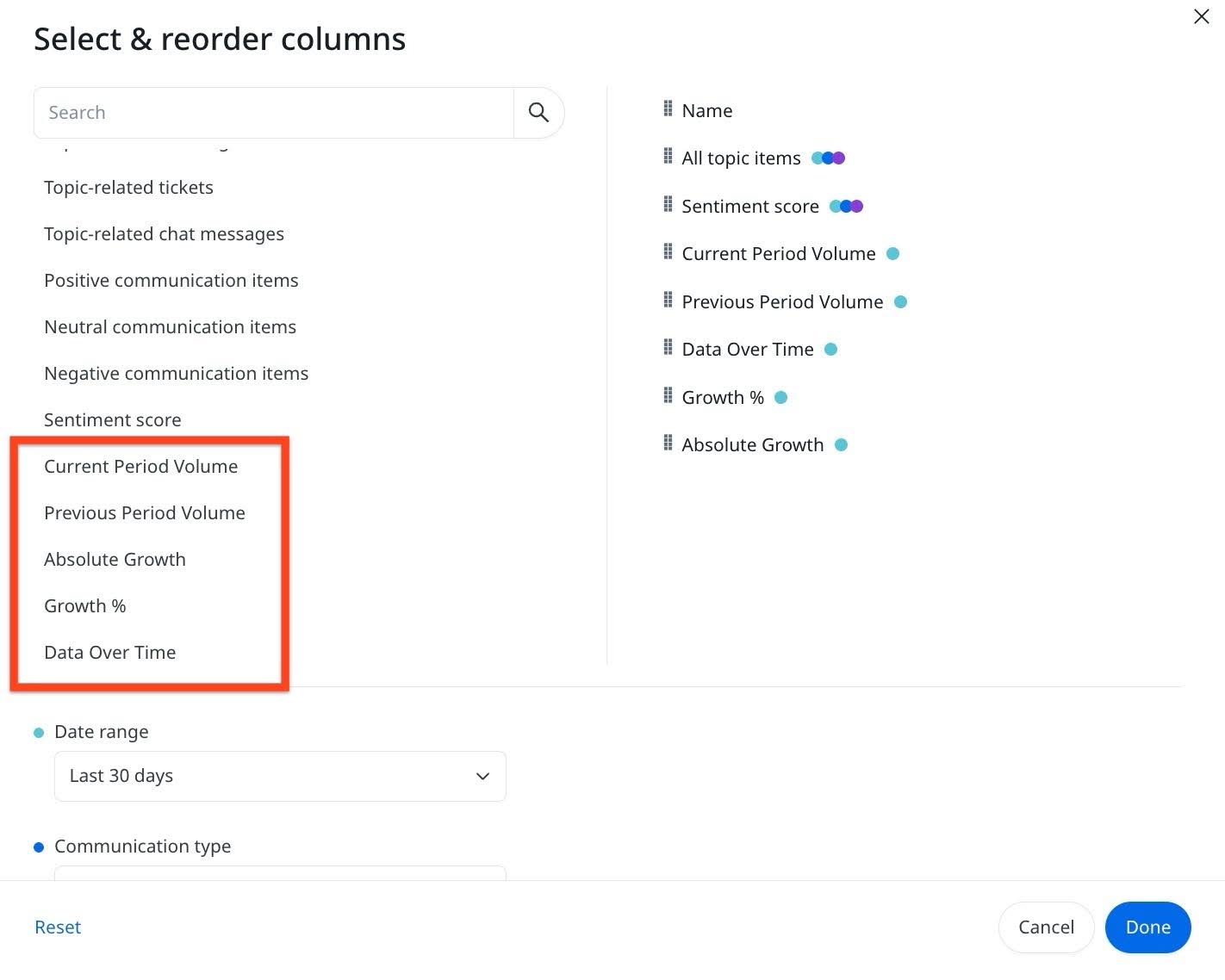Select Data Over Time in the available list
The height and width of the screenshot is (980, 1225).
[x=109, y=653]
